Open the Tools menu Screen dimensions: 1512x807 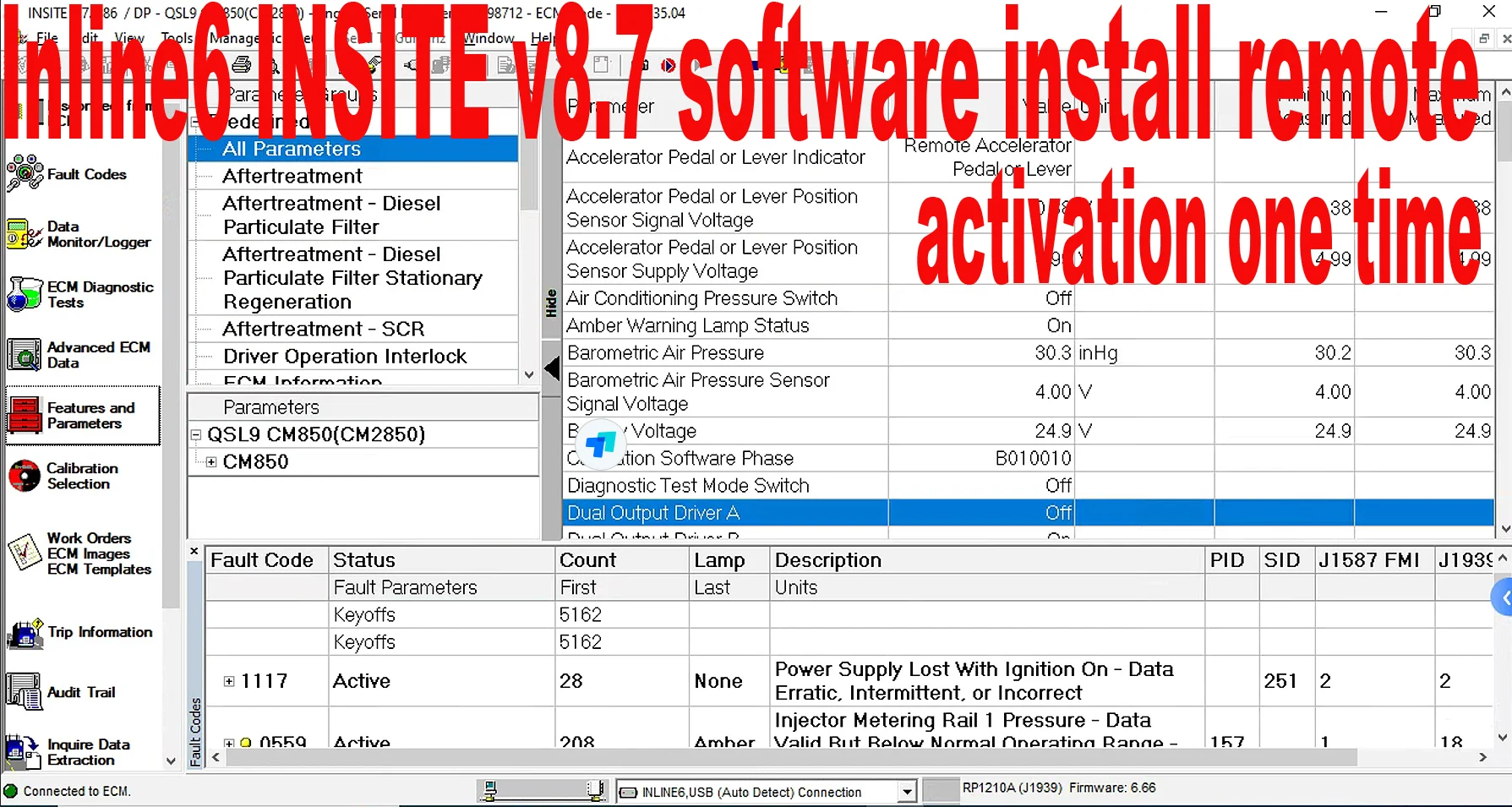177,38
